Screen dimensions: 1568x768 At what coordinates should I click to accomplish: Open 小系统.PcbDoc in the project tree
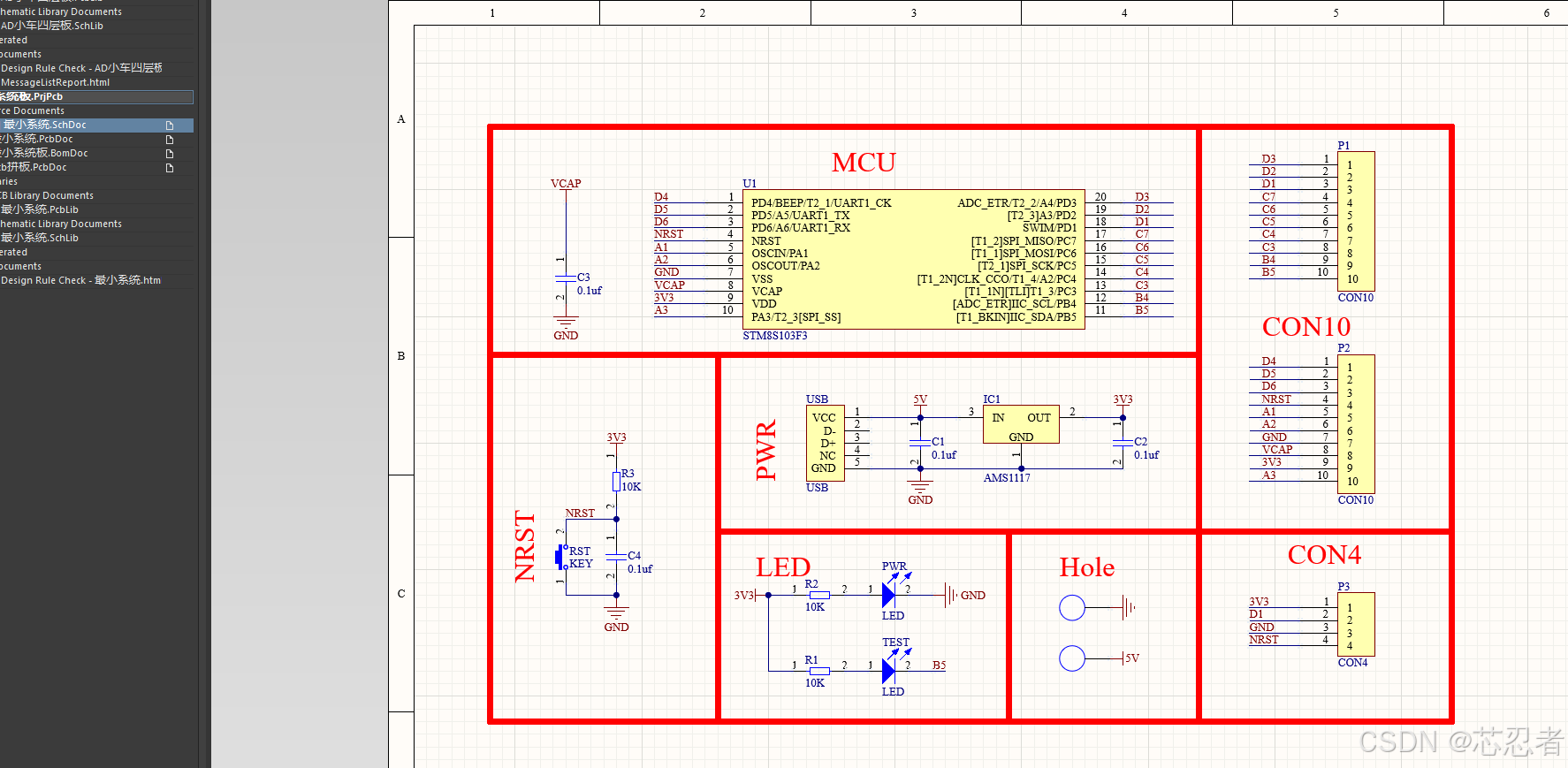coord(37,140)
